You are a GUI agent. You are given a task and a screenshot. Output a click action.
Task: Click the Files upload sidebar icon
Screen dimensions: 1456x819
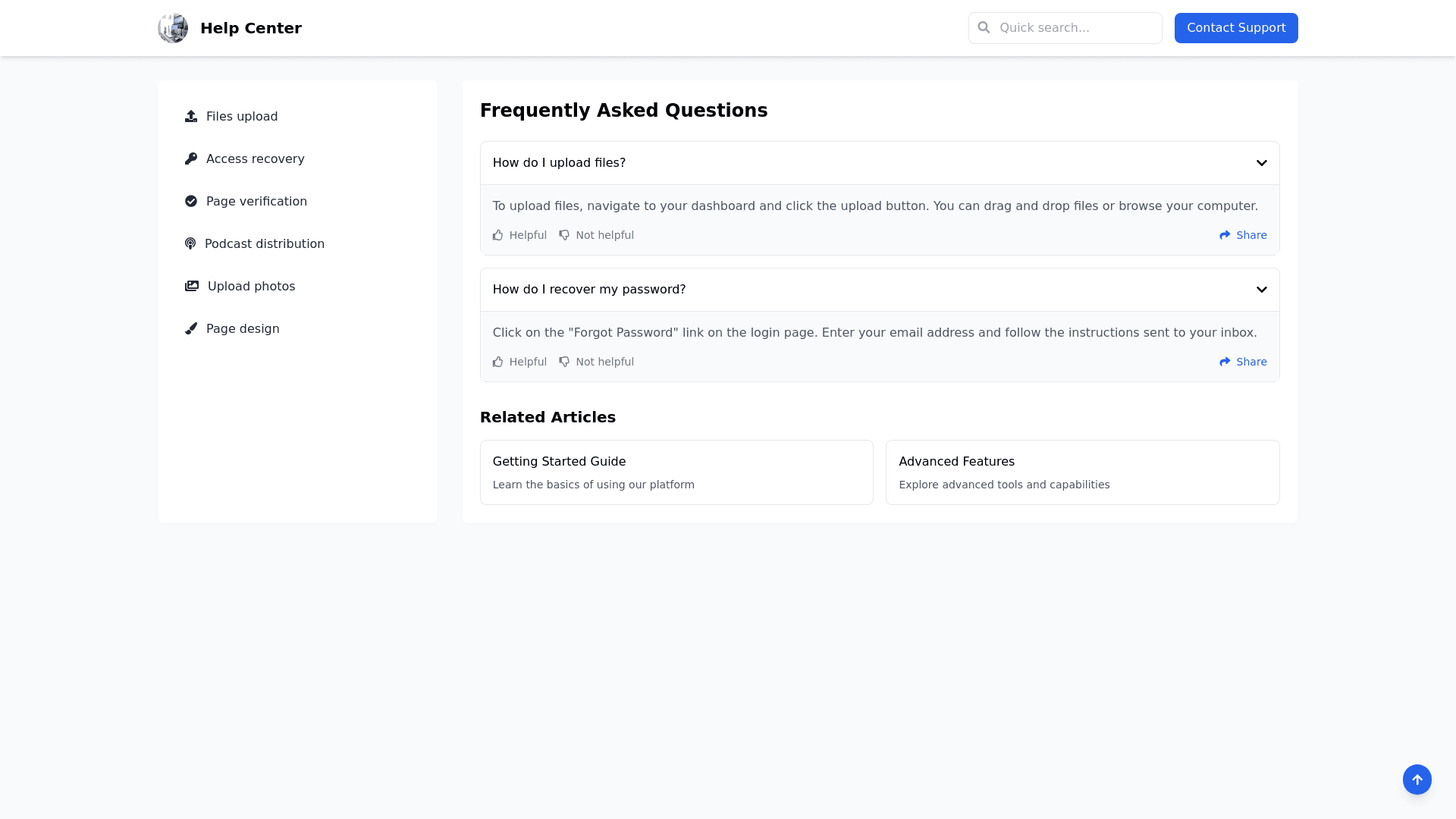click(191, 116)
